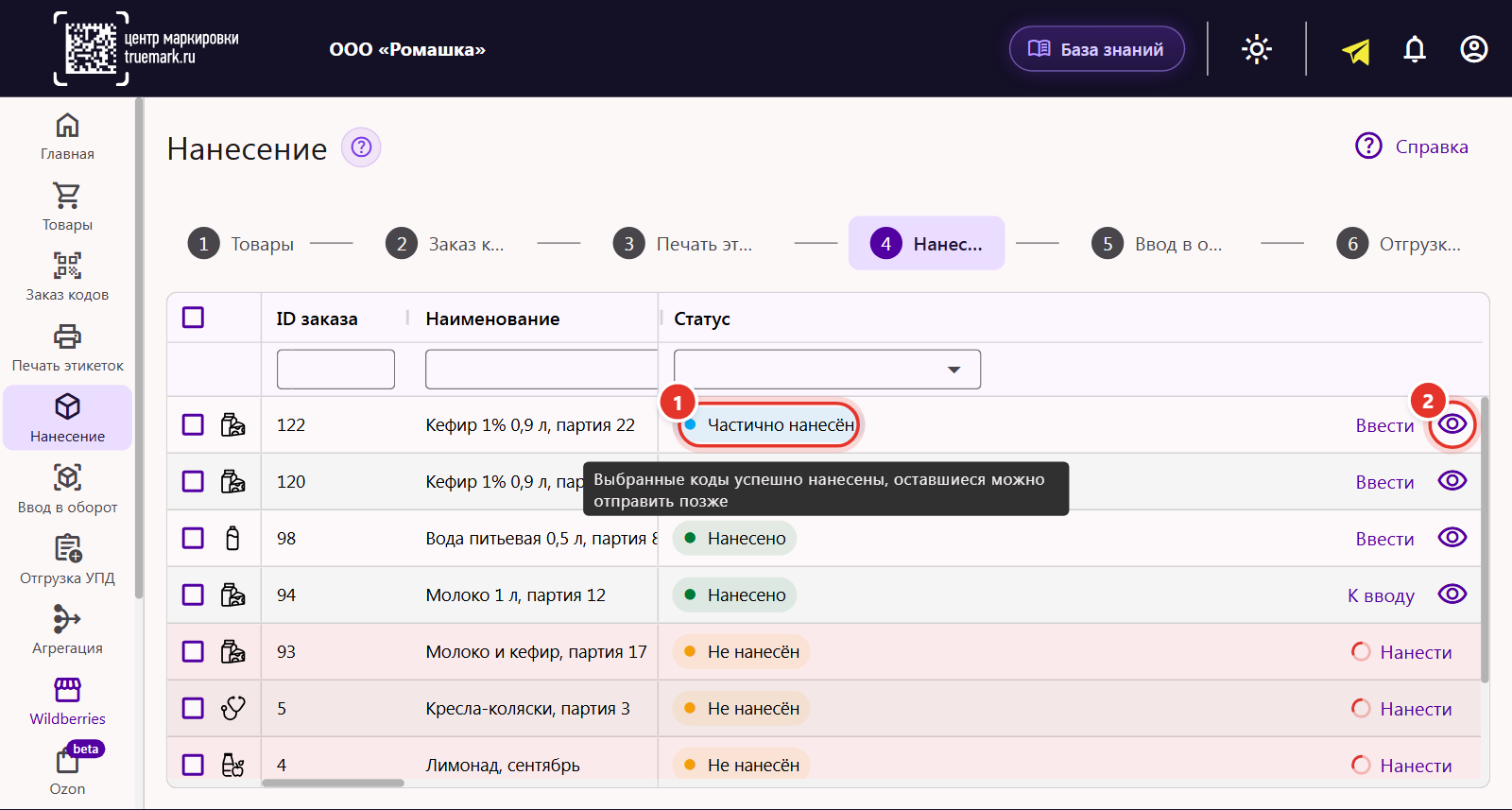
Task: Check the box for order 98
Action: (x=193, y=538)
